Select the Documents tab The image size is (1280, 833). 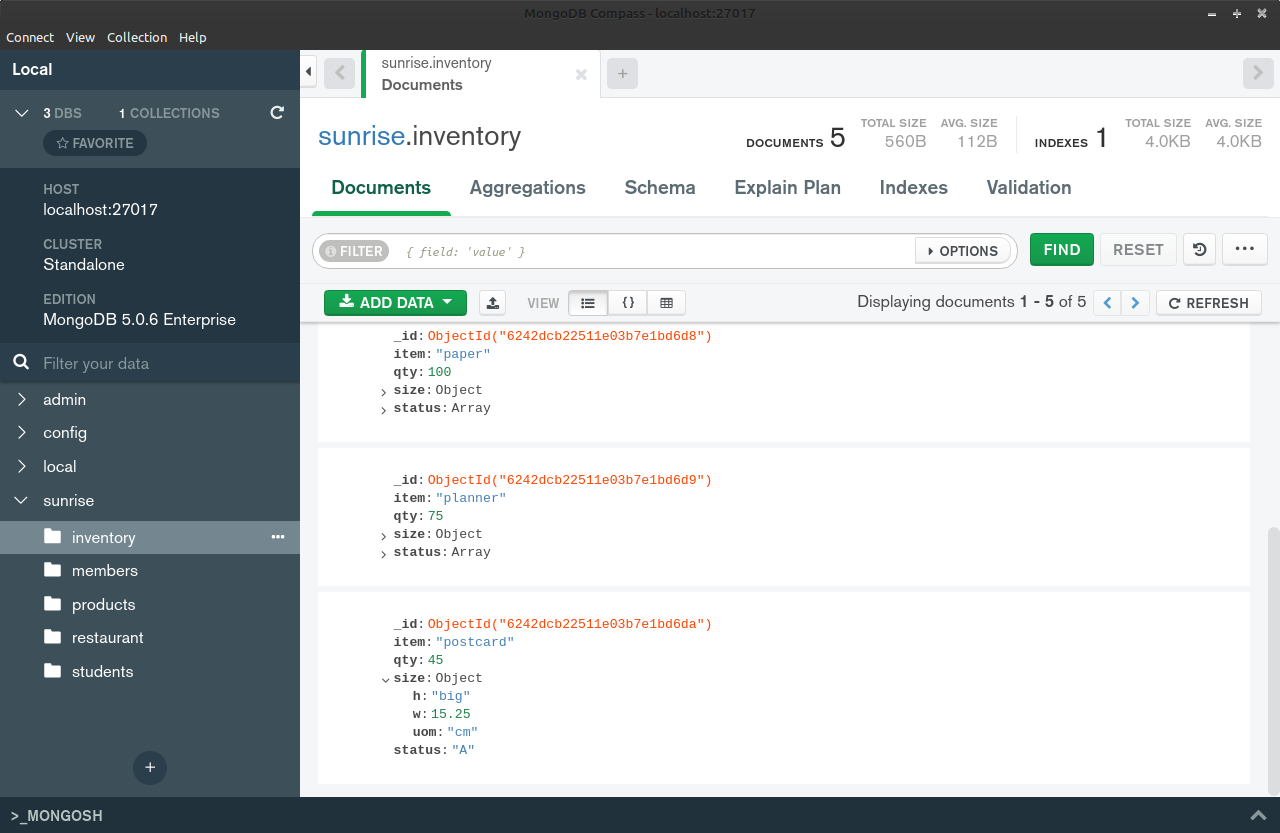[381, 188]
